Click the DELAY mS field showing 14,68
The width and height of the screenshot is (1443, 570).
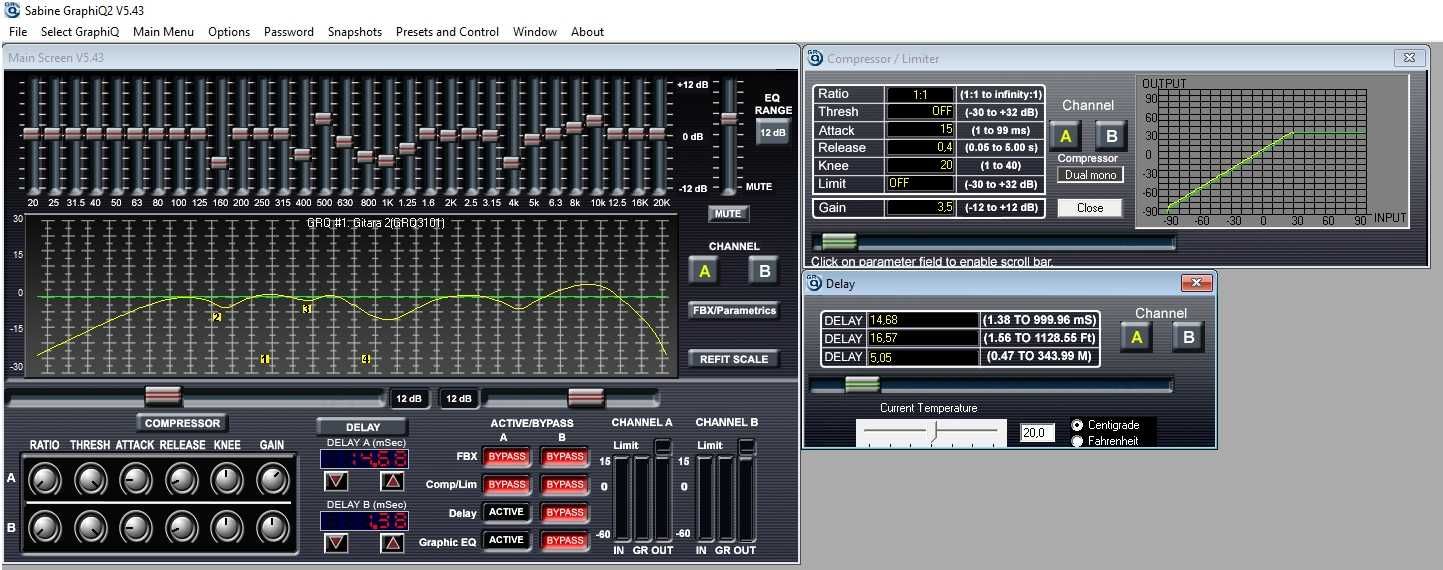923,320
